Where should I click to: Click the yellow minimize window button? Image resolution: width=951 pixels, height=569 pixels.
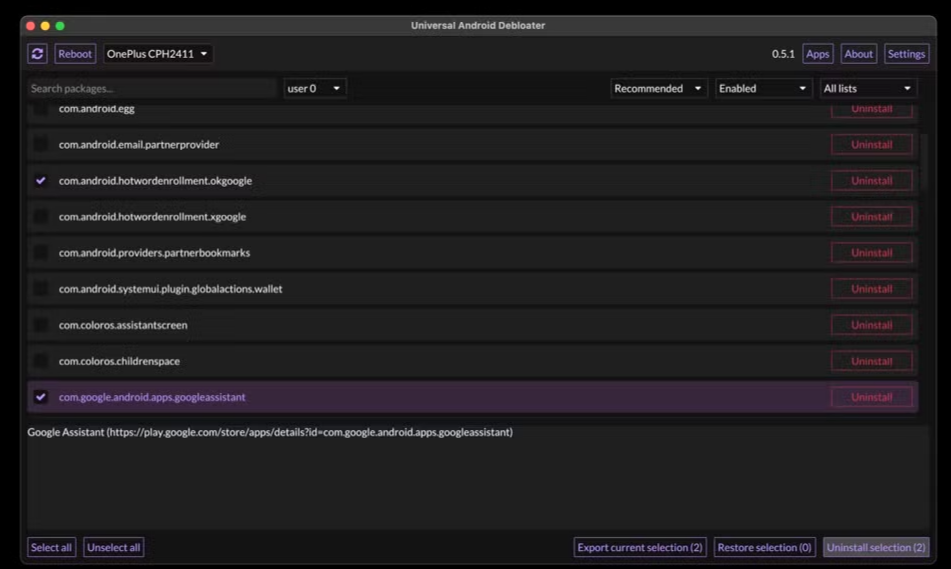point(45,25)
